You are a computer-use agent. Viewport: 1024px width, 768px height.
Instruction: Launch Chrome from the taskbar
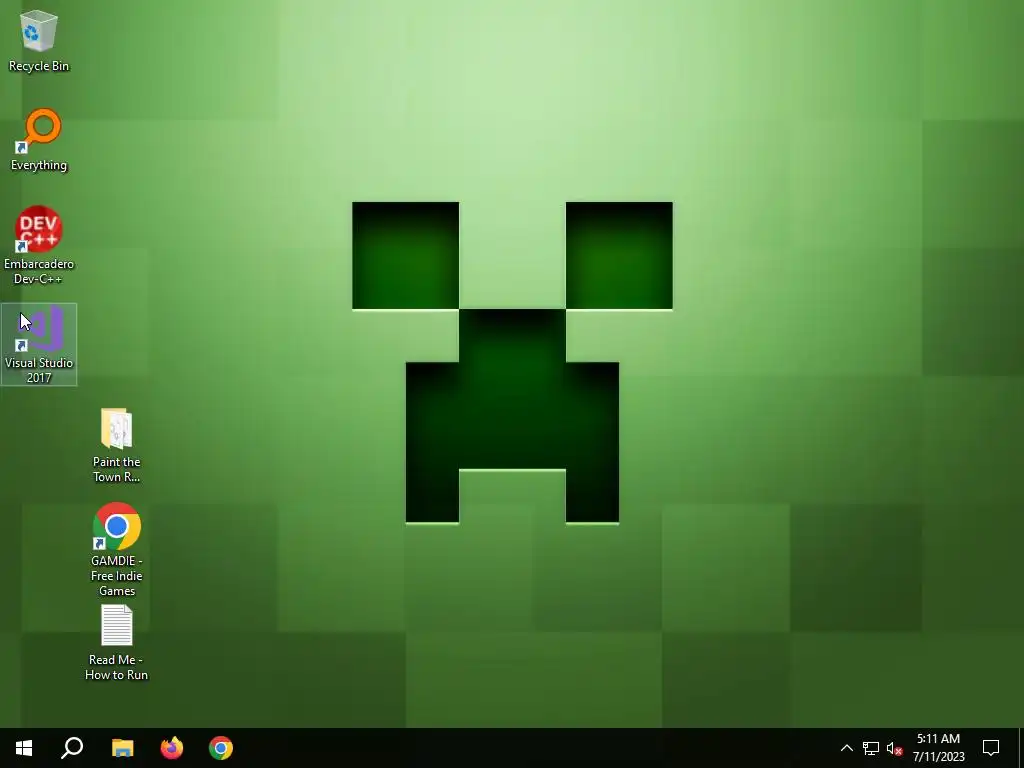click(221, 748)
